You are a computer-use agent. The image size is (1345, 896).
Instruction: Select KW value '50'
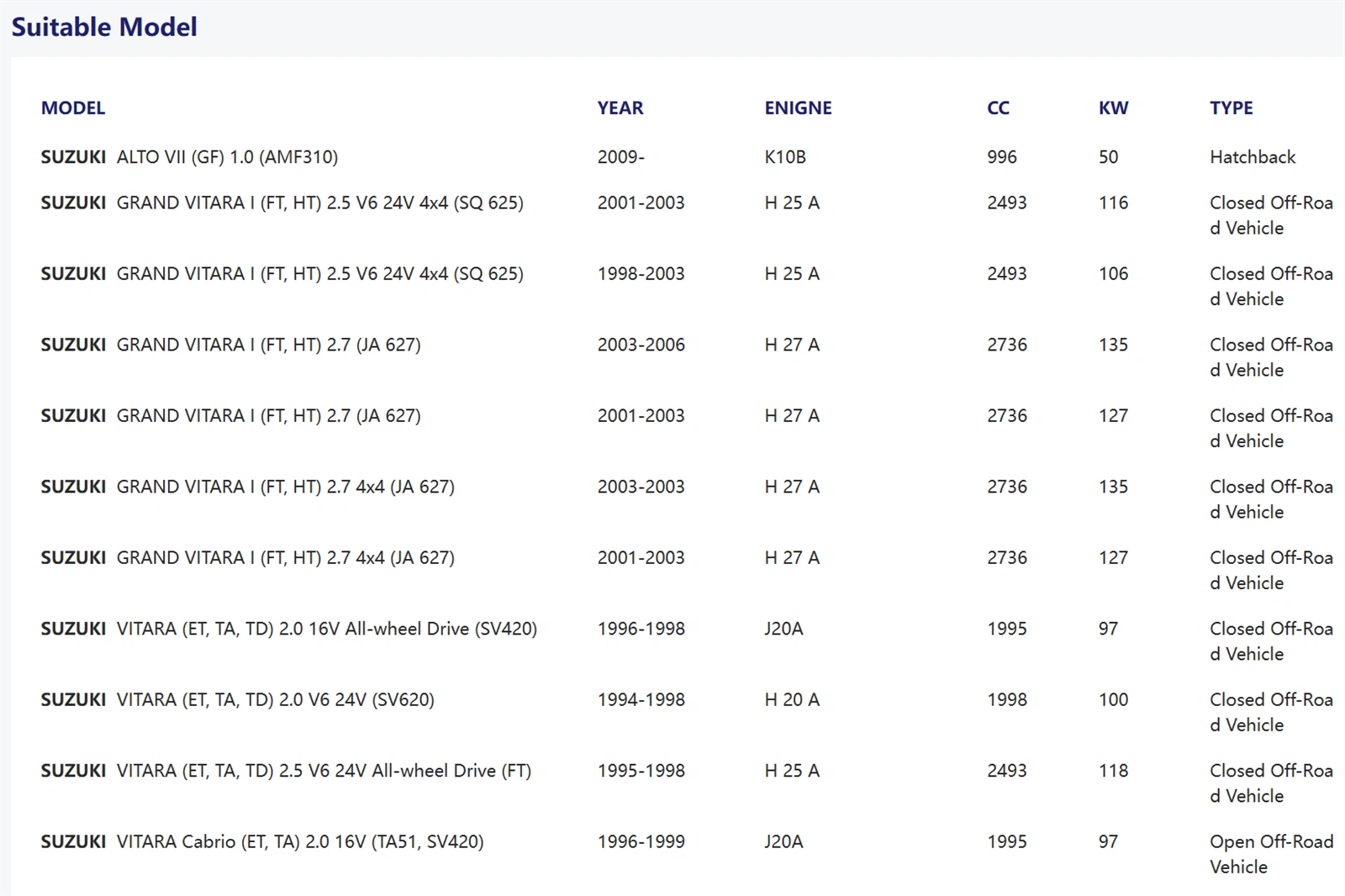tap(1108, 157)
